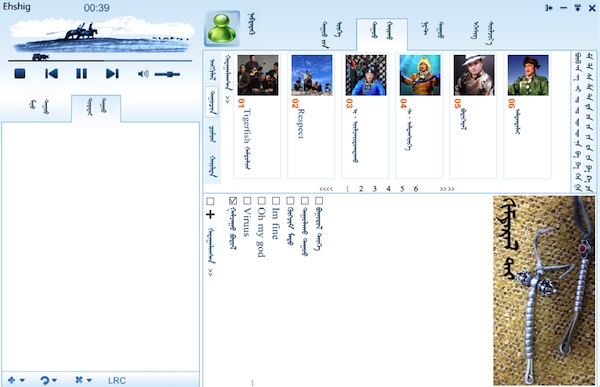Go to artist page 5
Screen dimensions: 600x387
tap(402, 189)
